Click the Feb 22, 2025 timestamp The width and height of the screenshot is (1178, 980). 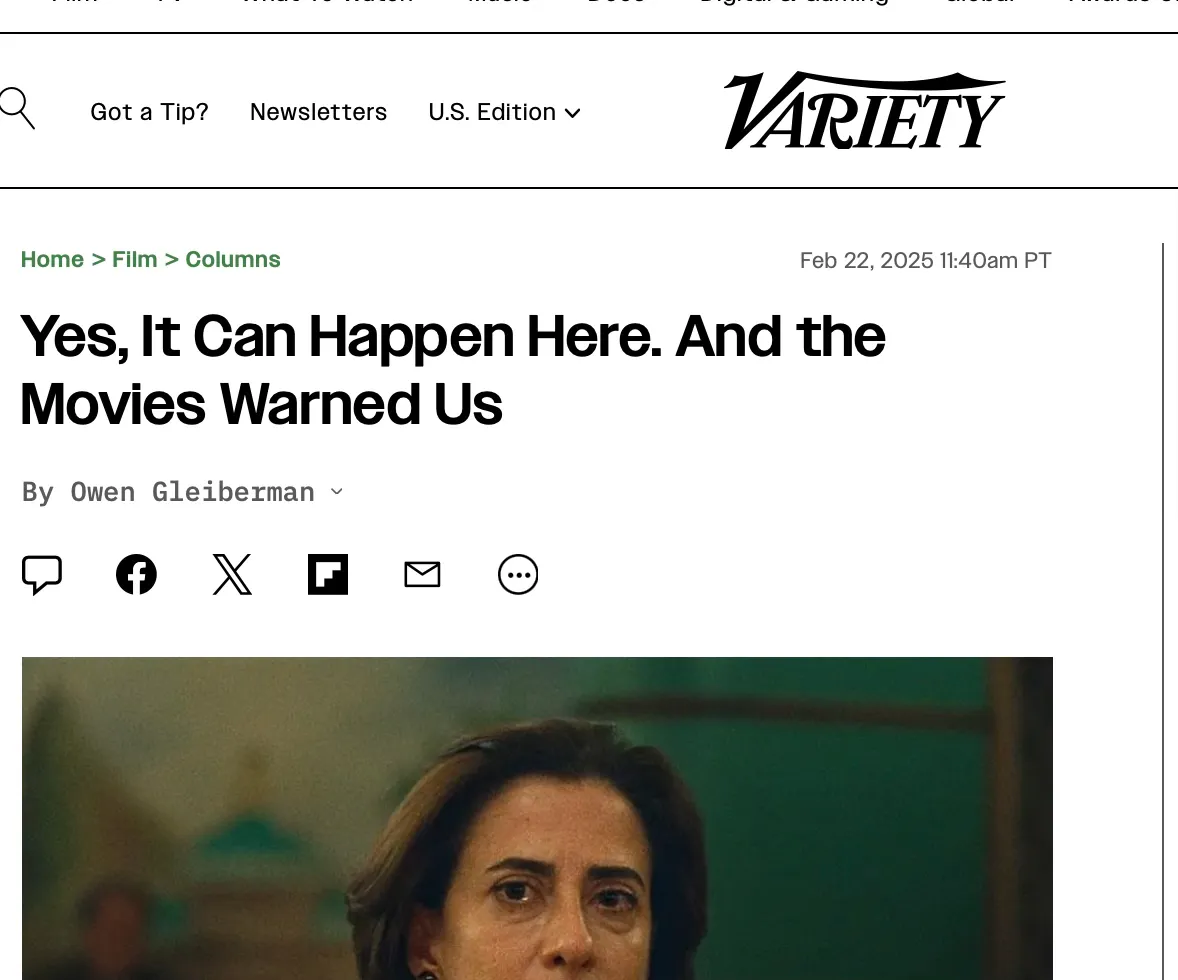[x=926, y=261]
